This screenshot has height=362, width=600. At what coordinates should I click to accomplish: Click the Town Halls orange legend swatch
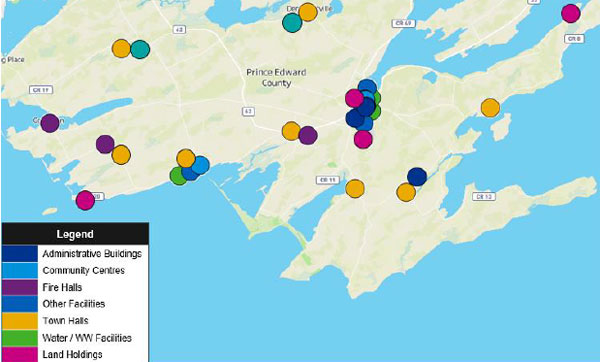point(20,321)
